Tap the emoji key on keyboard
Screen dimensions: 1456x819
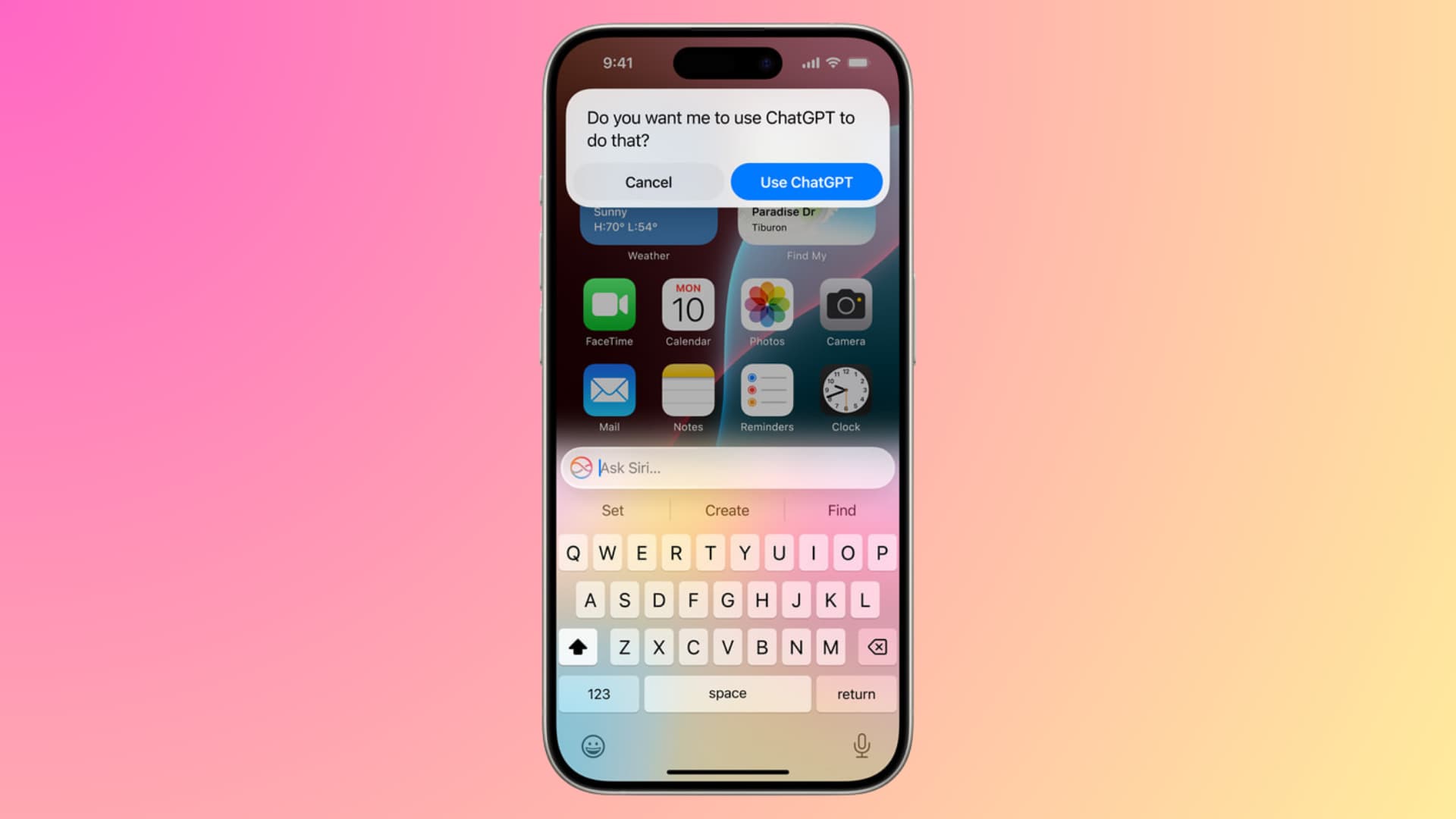pos(595,744)
